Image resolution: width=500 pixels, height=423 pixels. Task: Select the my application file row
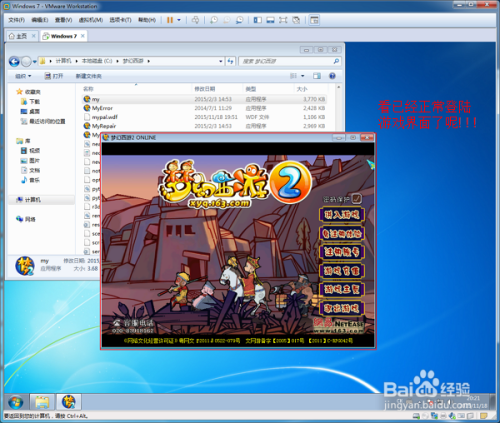tap(204, 99)
